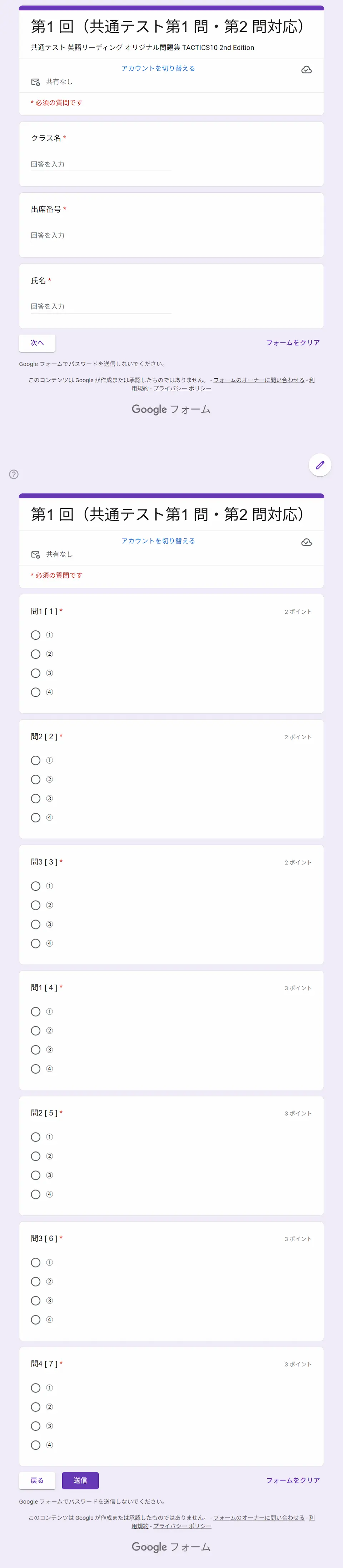Click the 氏名 answer input field
Screen dimensions: 343x1568
point(101,307)
